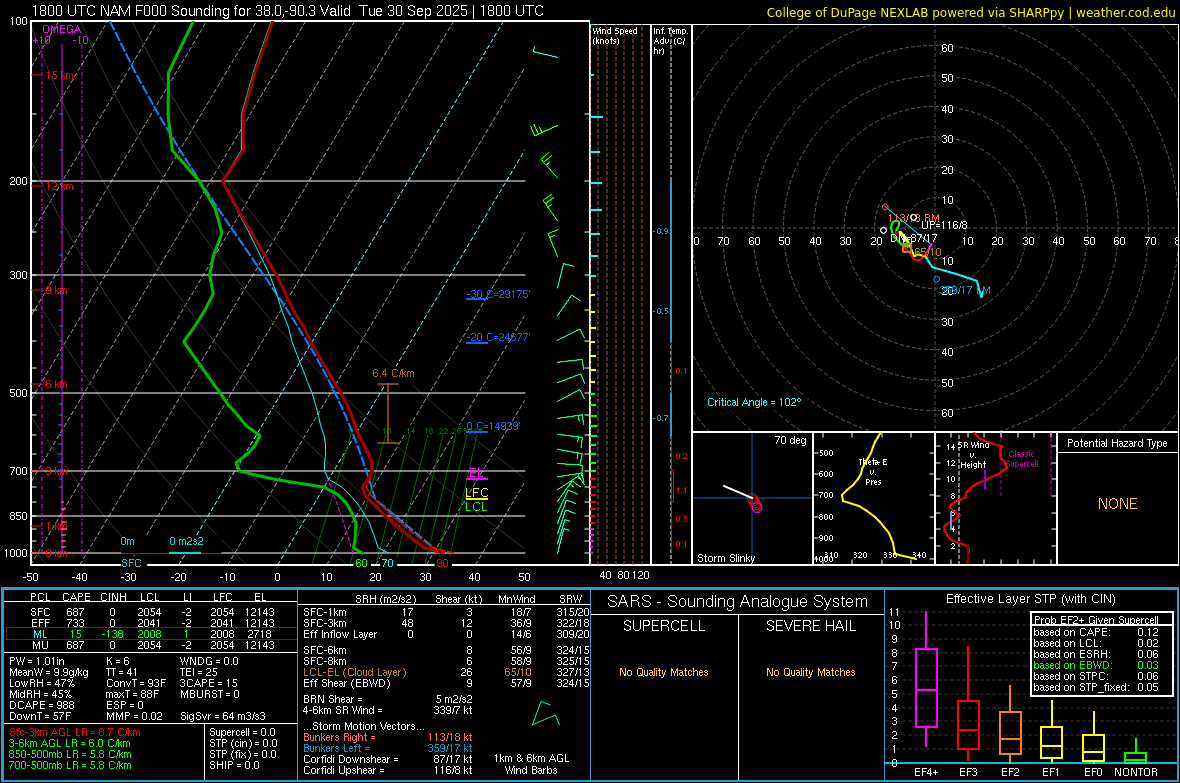This screenshot has width=1180, height=783.
Task: Click the '6.4 C/km' lapse rate label
Action: (x=393, y=373)
